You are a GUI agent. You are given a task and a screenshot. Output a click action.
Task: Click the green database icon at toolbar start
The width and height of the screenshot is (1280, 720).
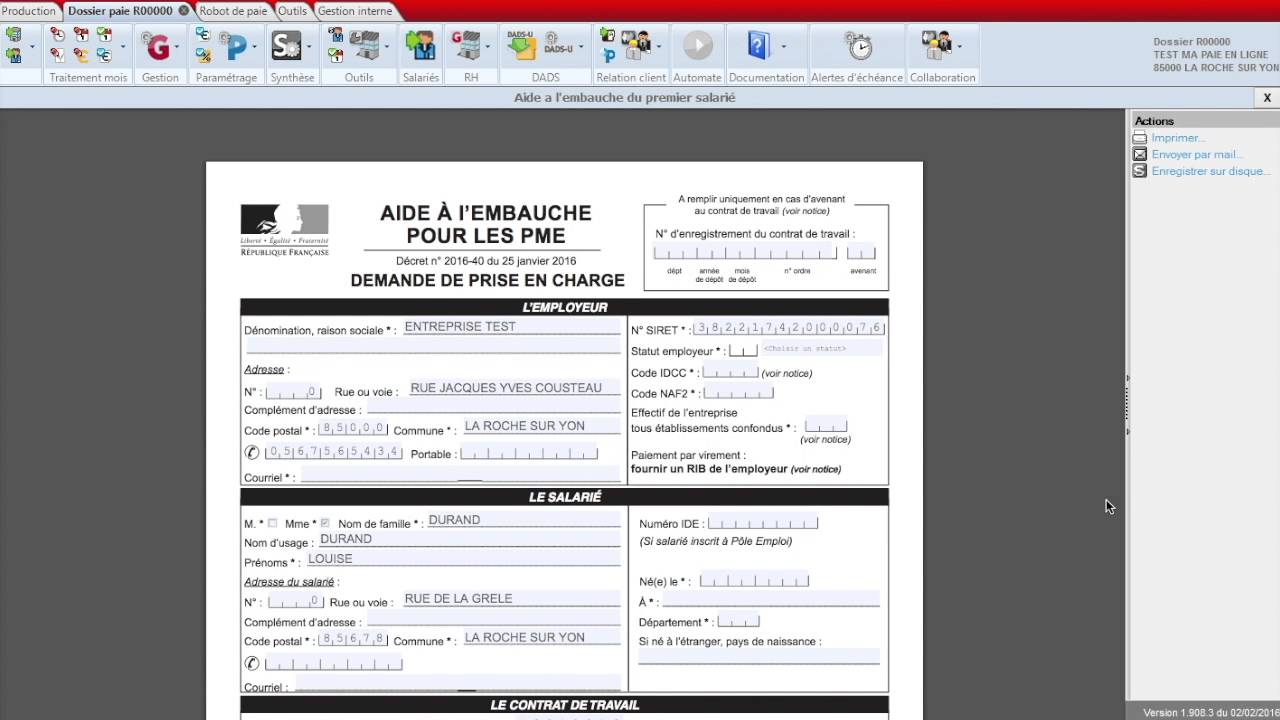point(13,35)
